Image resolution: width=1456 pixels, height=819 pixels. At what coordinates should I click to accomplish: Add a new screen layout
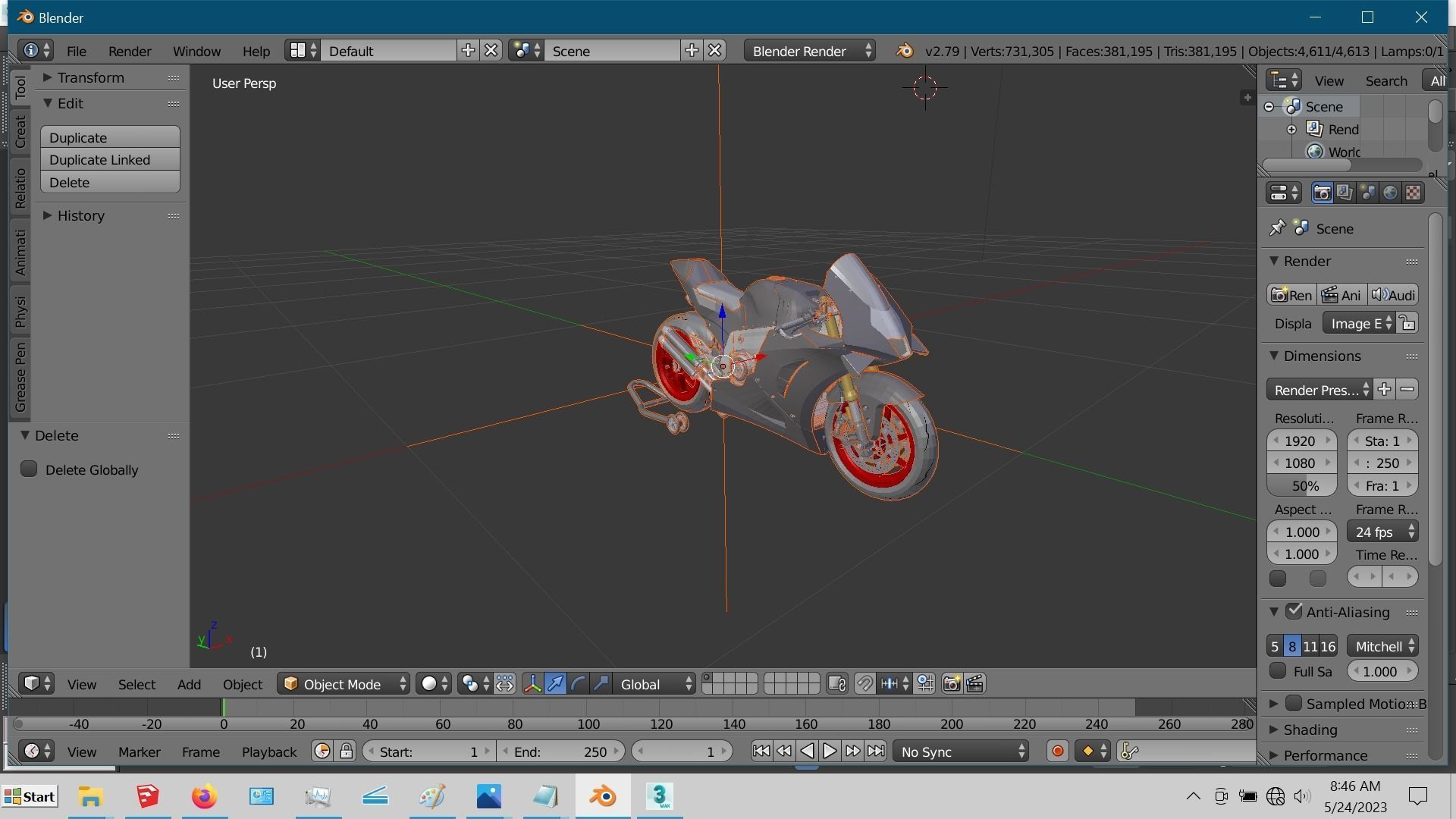pos(468,51)
